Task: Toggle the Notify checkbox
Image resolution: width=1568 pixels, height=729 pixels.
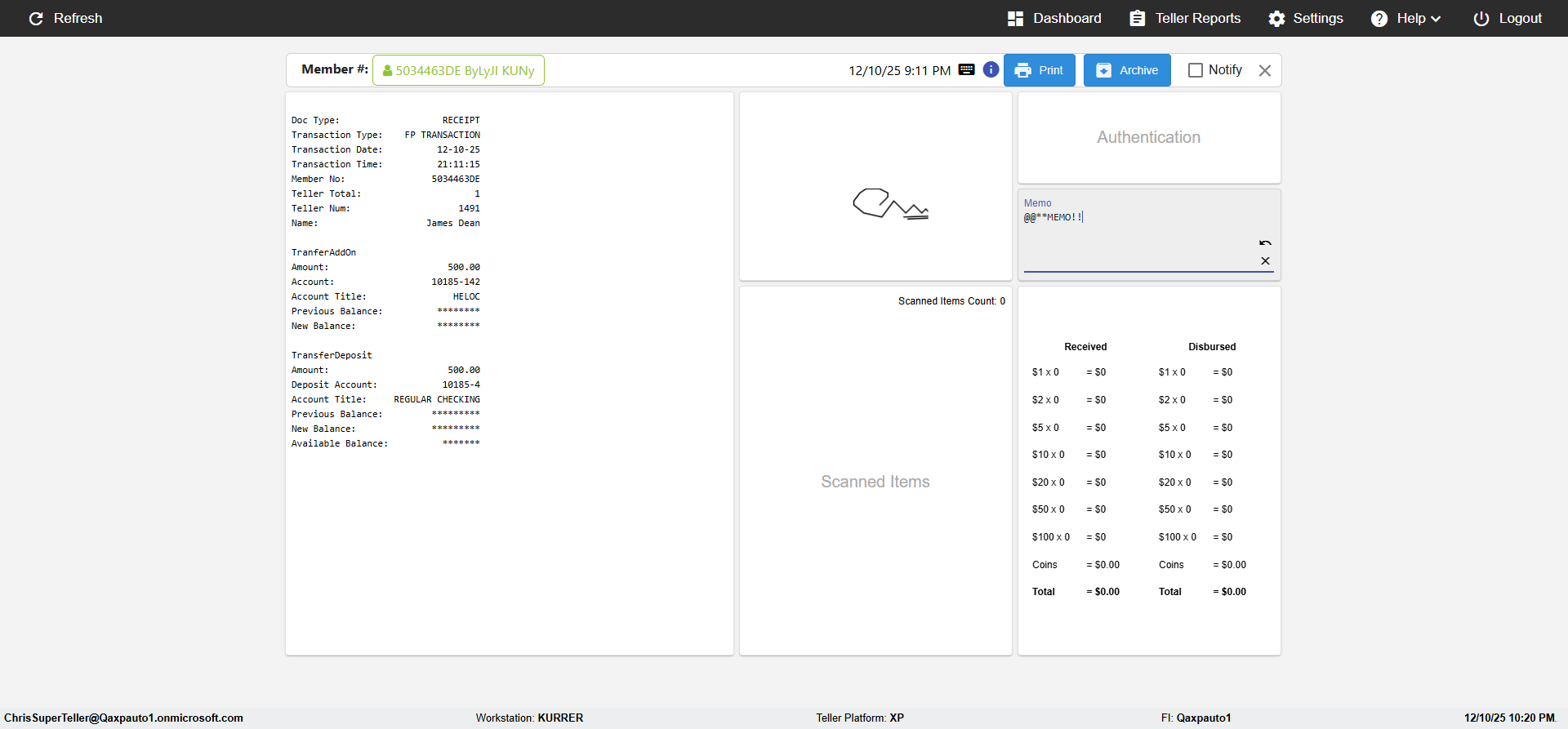Action: (1195, 70)
